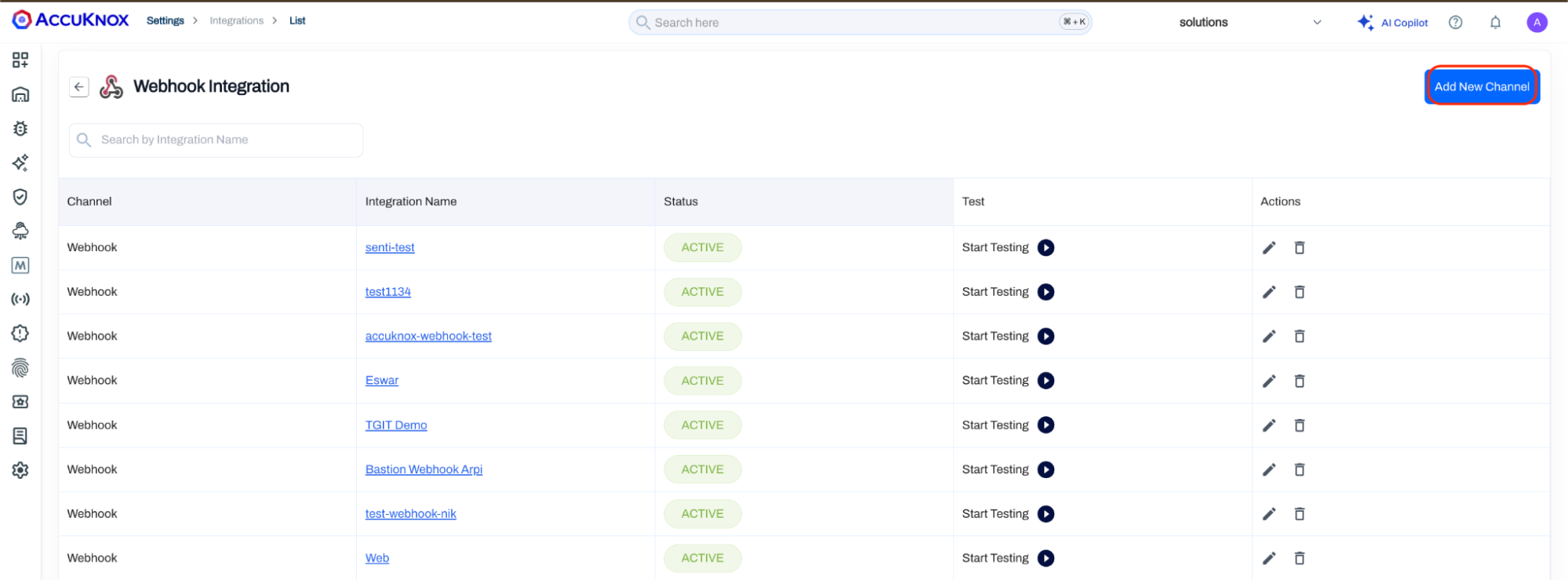
Task: Open the reports document icon in sidebar
Action: pos(20,436)
